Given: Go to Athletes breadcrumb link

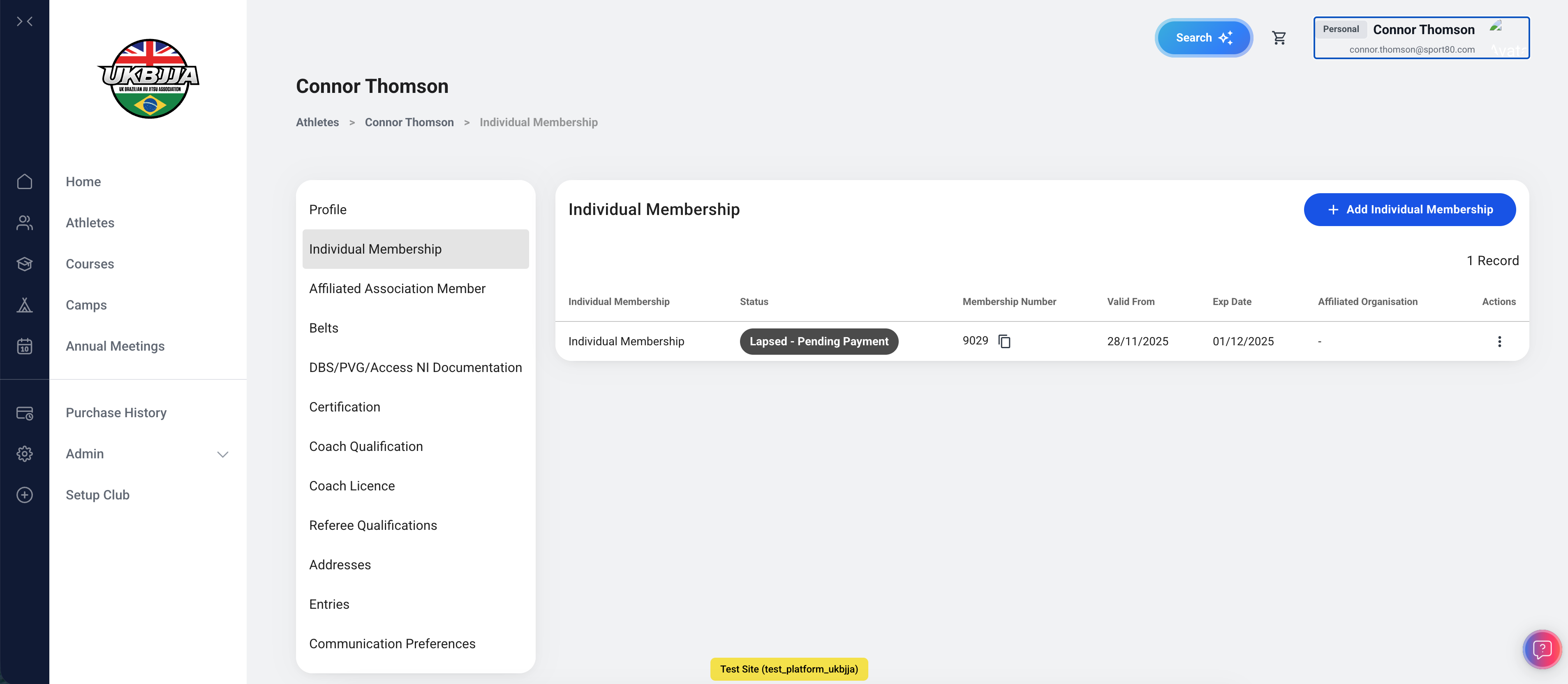Looking at the screenshot, I should [x=317, y=122].
